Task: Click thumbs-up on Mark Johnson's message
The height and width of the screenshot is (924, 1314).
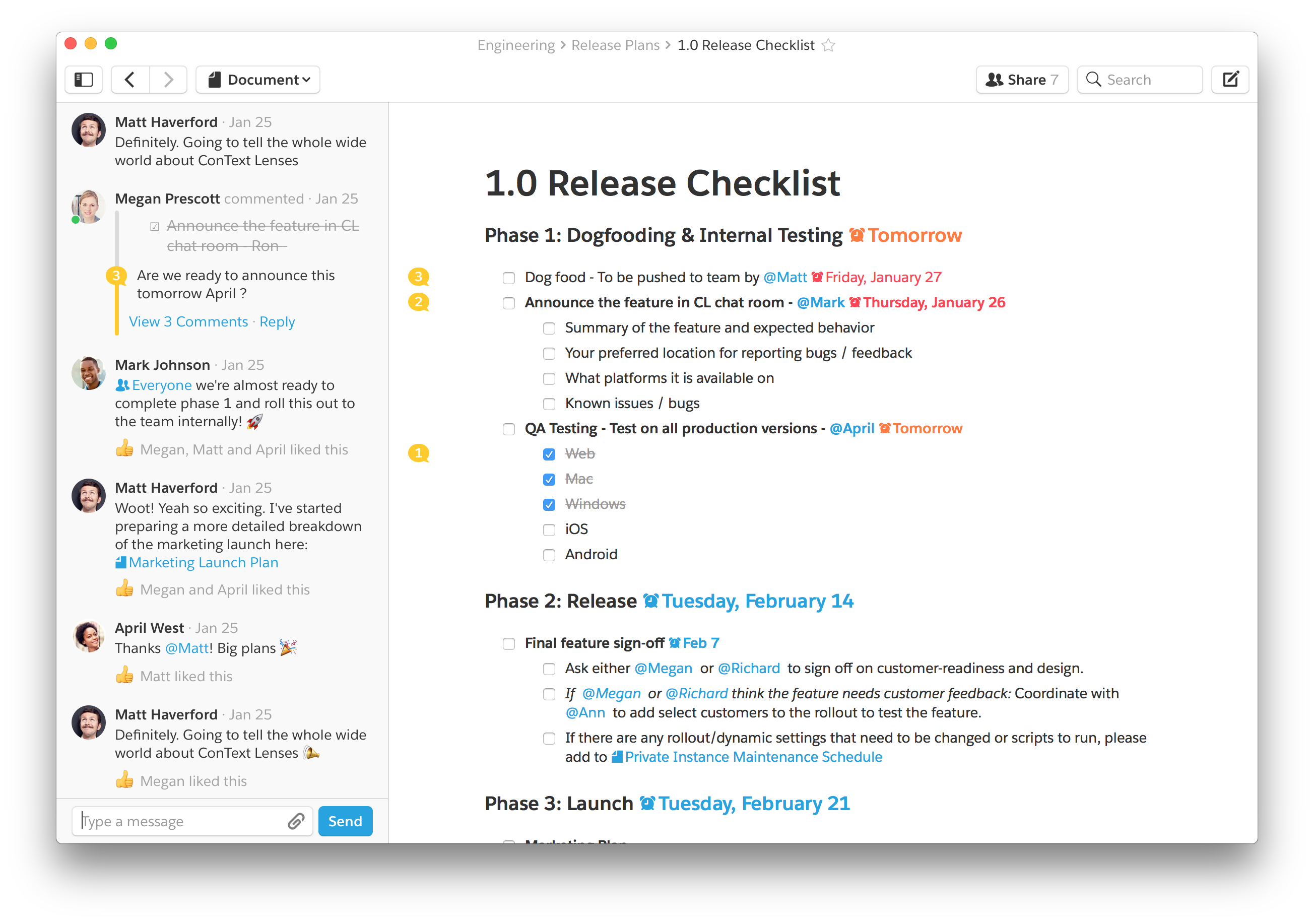Action: (124, 449)
